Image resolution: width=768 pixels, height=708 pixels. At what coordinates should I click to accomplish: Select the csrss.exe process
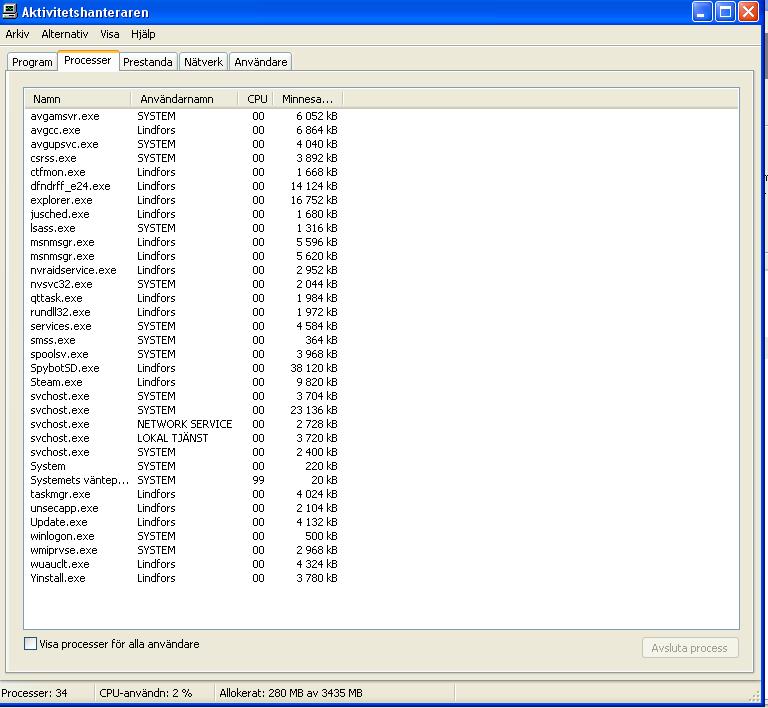(184, 158)
